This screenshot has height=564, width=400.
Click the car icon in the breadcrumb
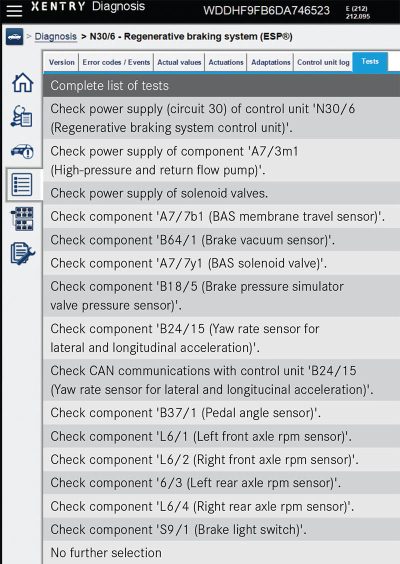(14, 37)
